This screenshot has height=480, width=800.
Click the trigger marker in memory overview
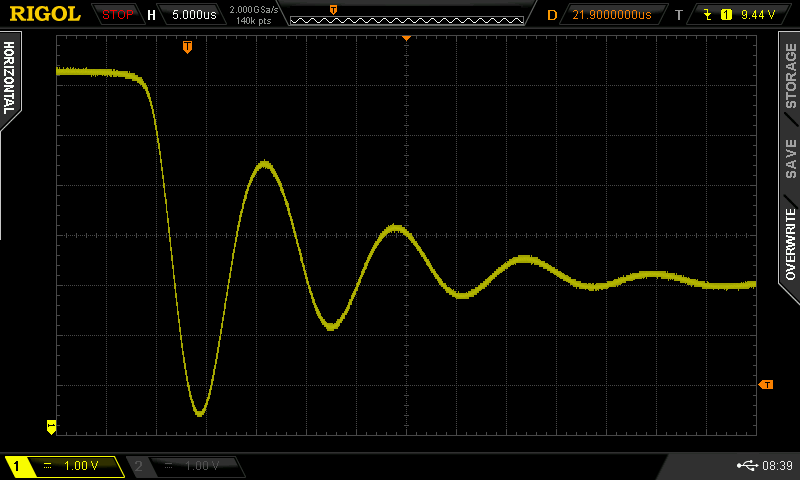click(333, 10)
